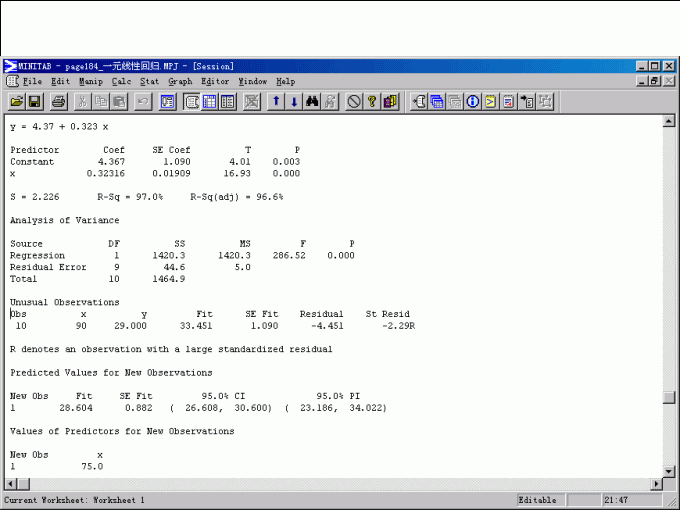
Task: Click the Save floppy disk icon
Action: (34, 102)
